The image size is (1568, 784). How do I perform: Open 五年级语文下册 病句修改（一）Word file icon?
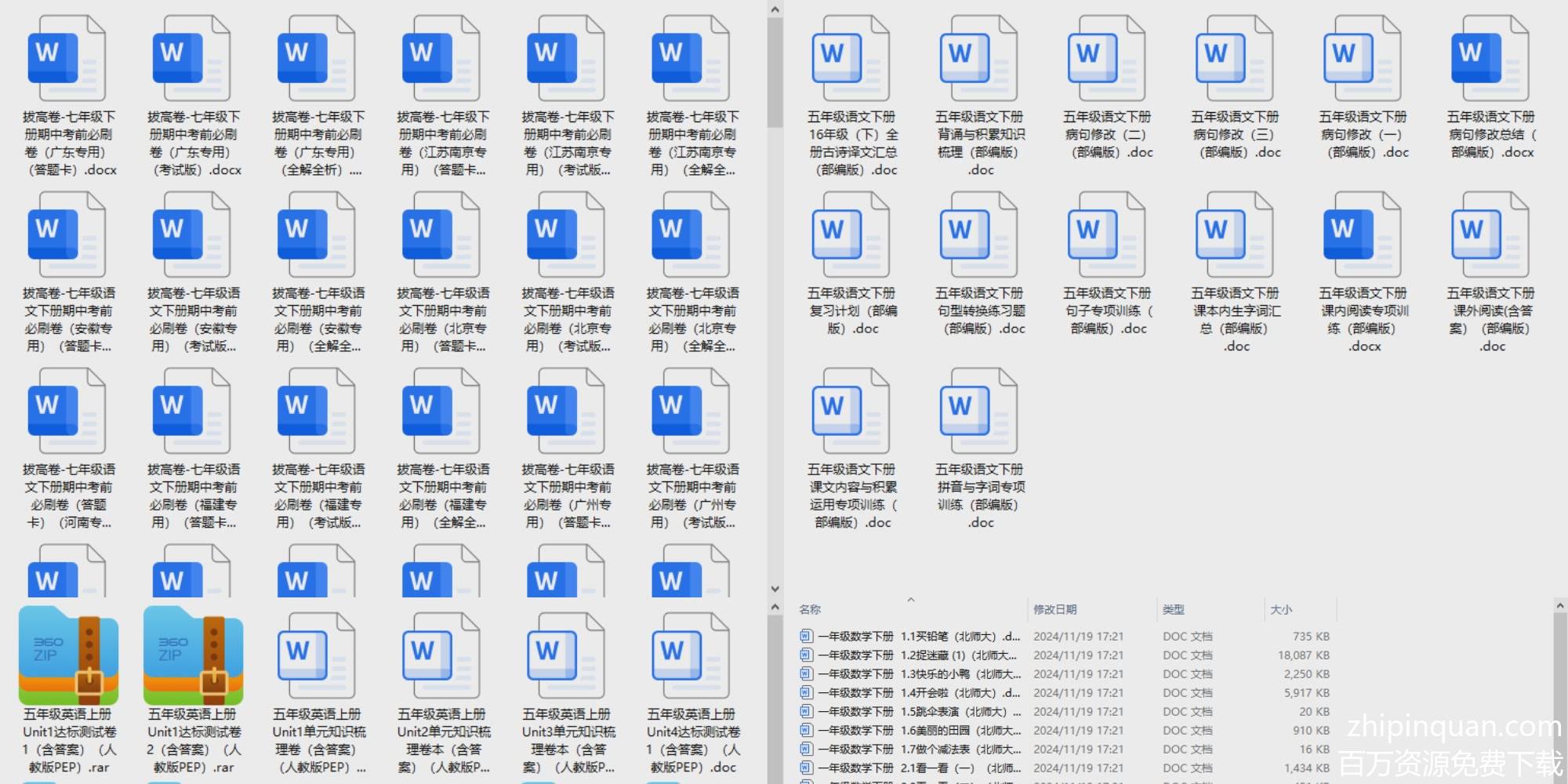click(1363, 59)
